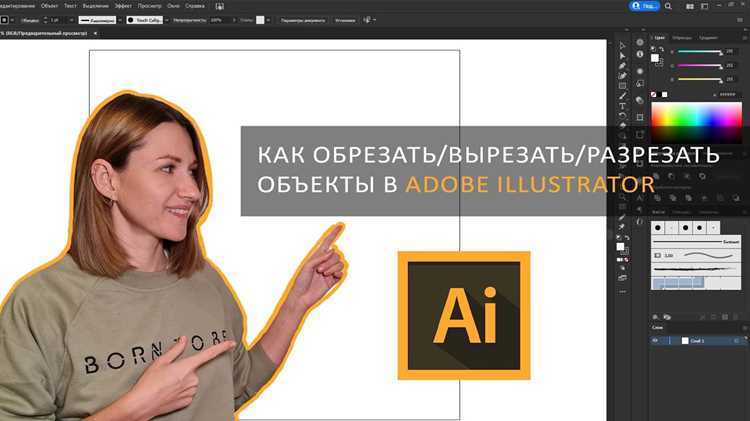
Task: Open the Просмотр menu
Action: tap(149, 6)
